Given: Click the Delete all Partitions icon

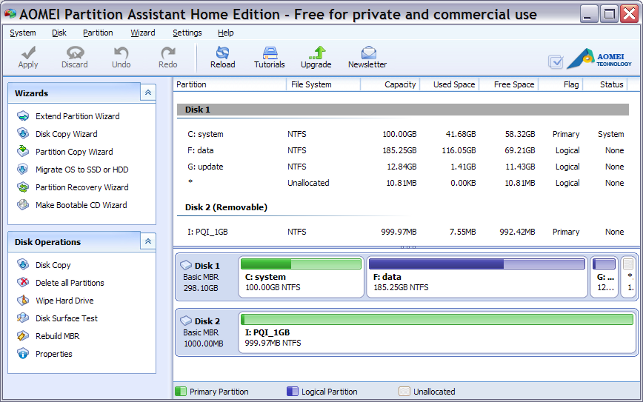Looking at the screenshot, I should (23, 283).
